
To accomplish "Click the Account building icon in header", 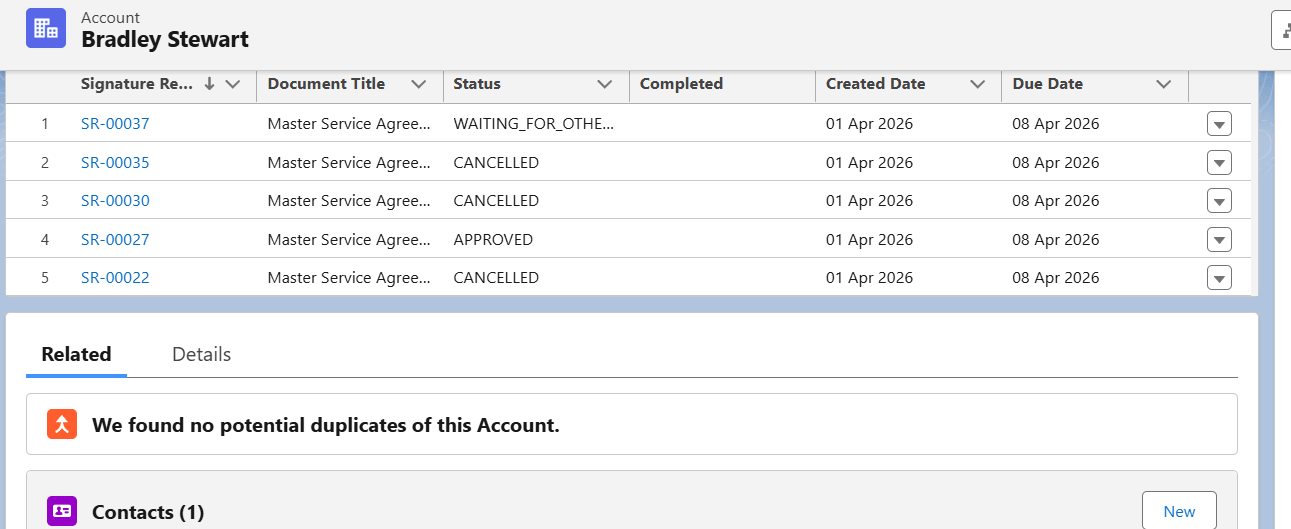I will click(46, 28).
